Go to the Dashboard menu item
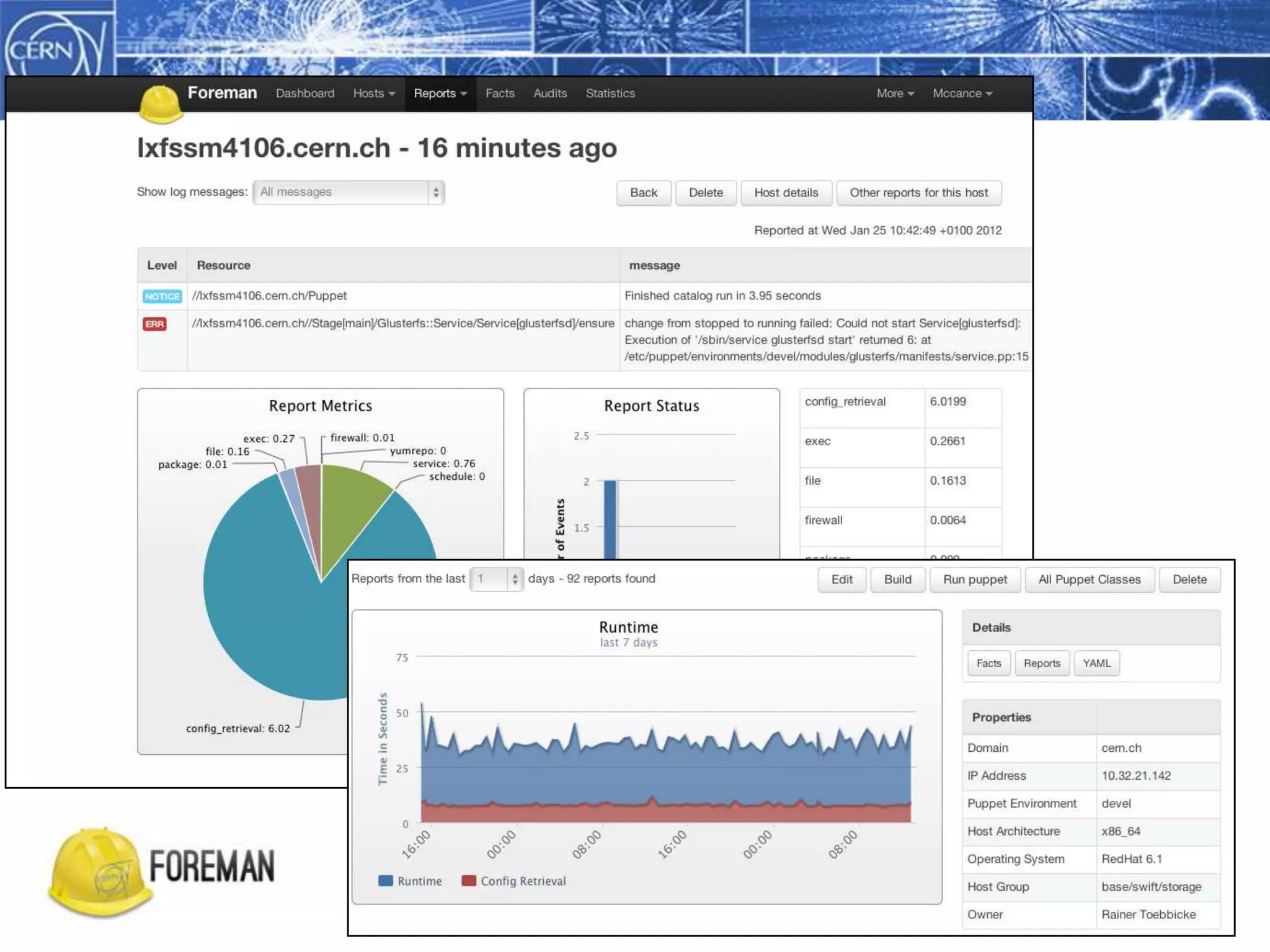Viewport: 1270px width, 952px height. coord(305,94)
